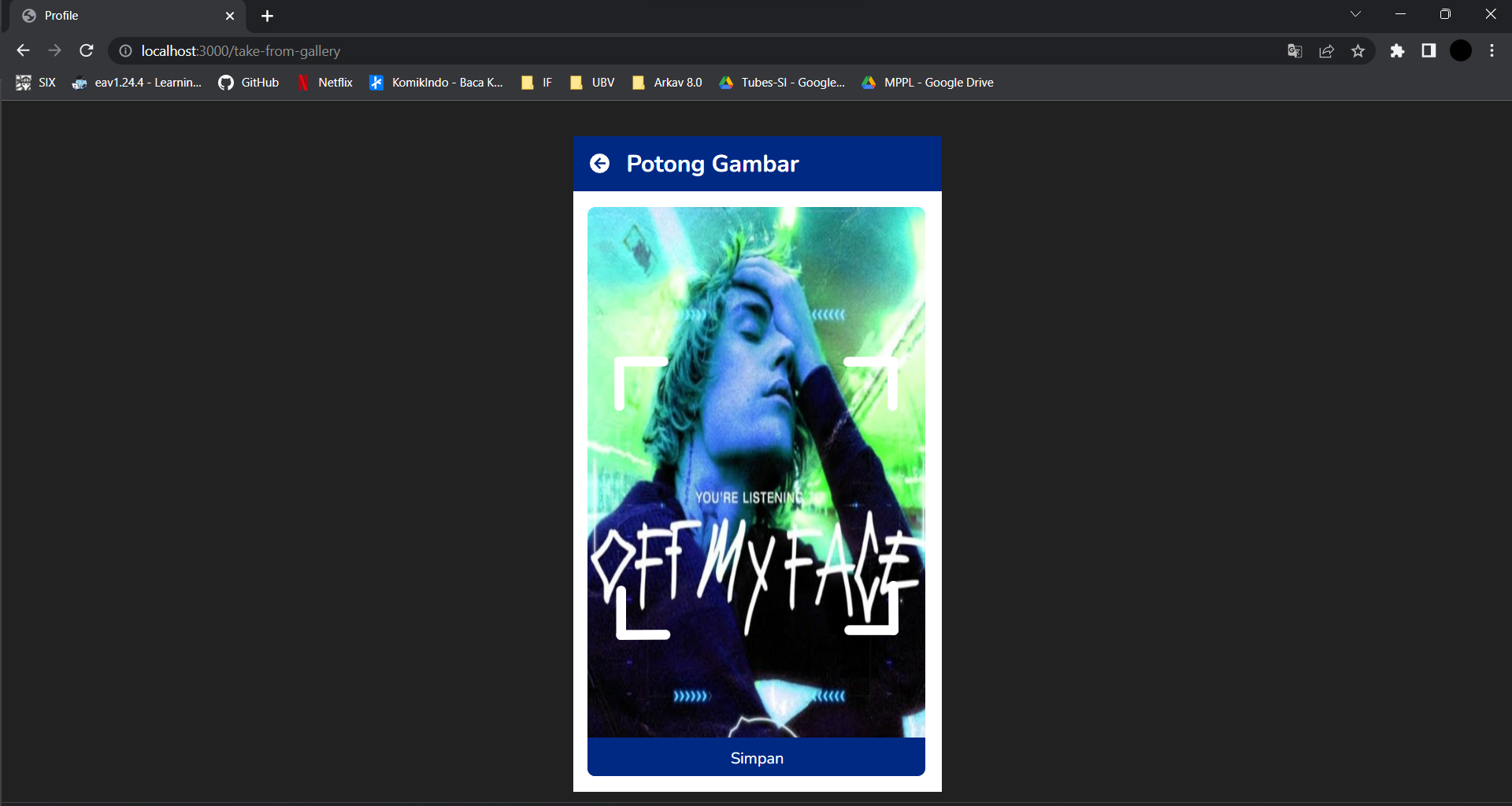Click the album art image in cropper

(756, 472)
